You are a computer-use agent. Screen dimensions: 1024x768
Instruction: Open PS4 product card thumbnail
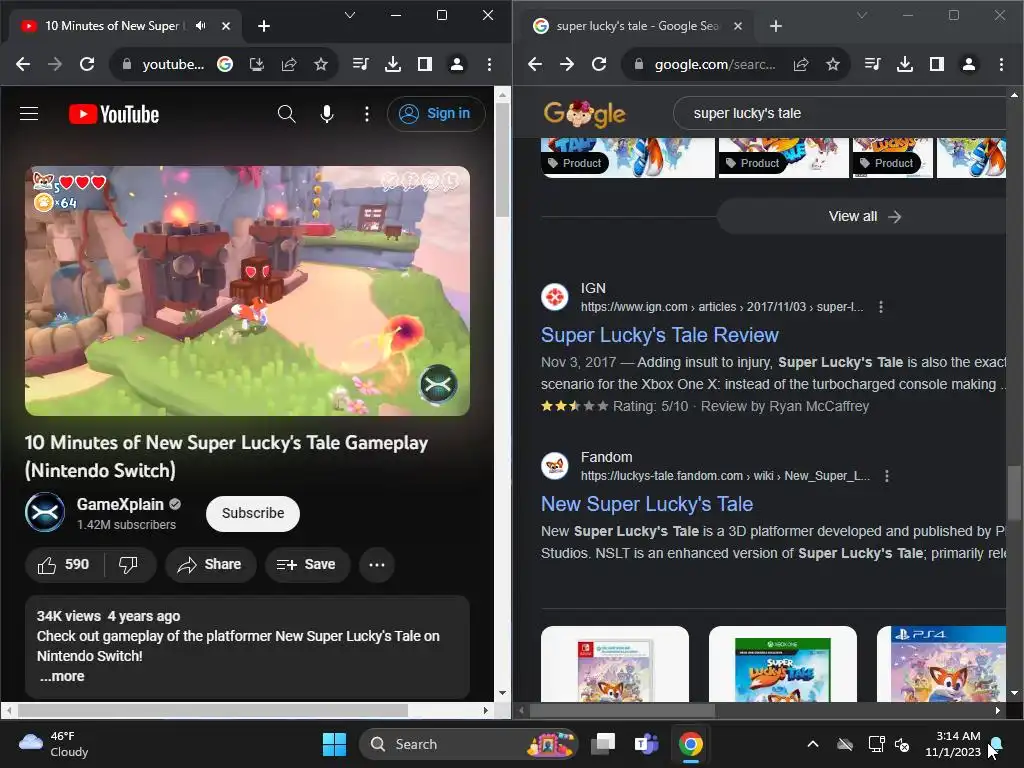click(944, 664)
